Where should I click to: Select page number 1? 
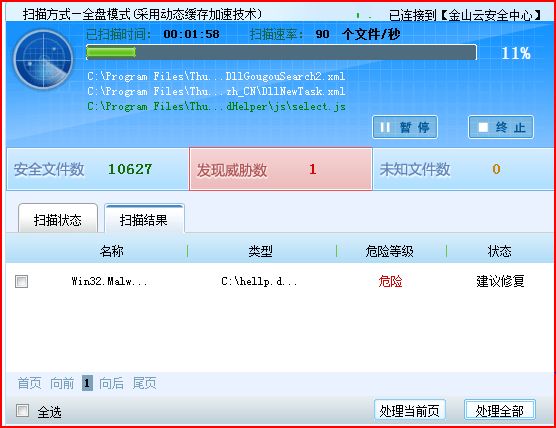coord(87,383)
